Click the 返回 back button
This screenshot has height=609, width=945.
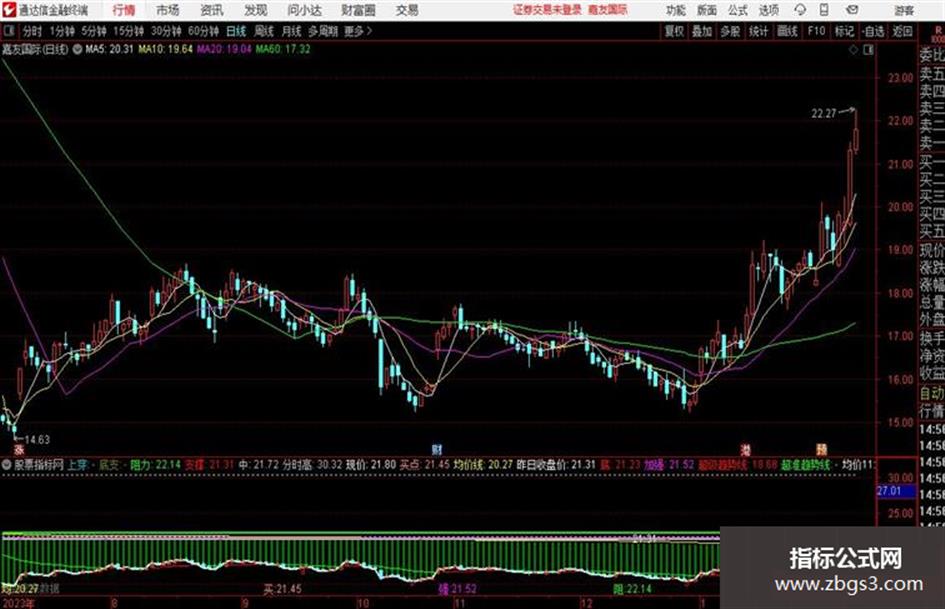[902, 31]
